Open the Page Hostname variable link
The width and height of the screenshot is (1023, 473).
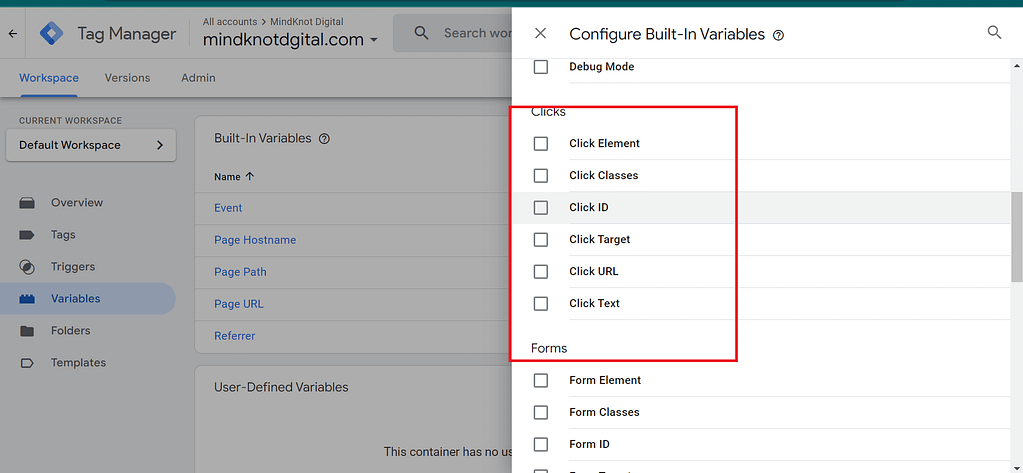[x=255, y=240]
